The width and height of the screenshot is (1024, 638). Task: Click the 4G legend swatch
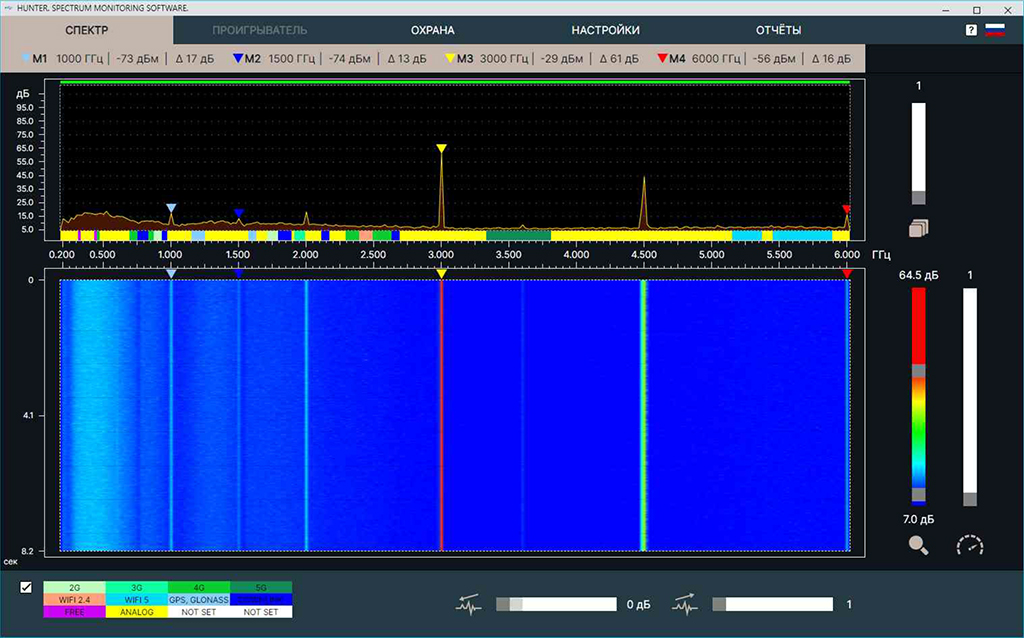199,588
